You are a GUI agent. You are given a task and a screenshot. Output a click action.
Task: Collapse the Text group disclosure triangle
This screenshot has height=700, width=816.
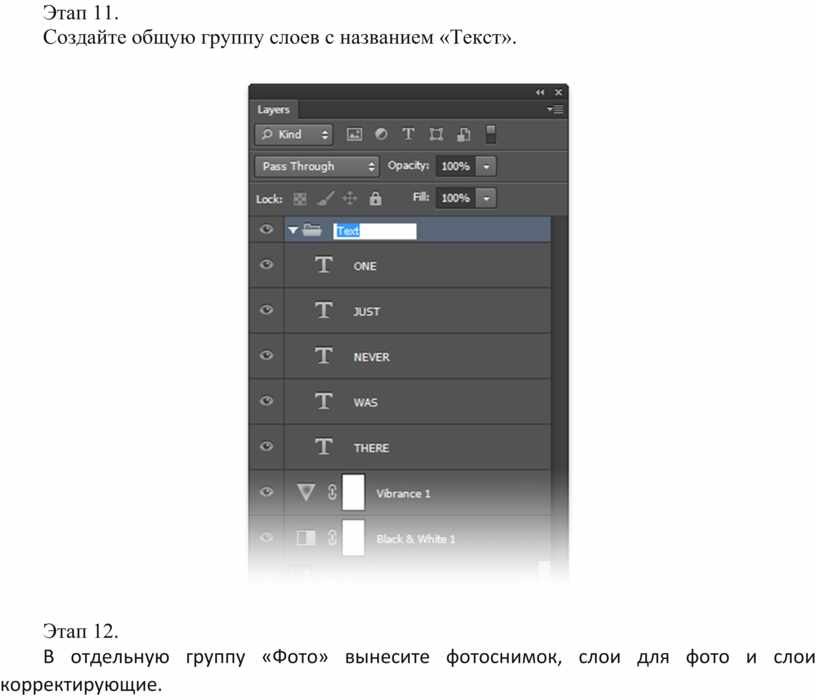(293, 230)
